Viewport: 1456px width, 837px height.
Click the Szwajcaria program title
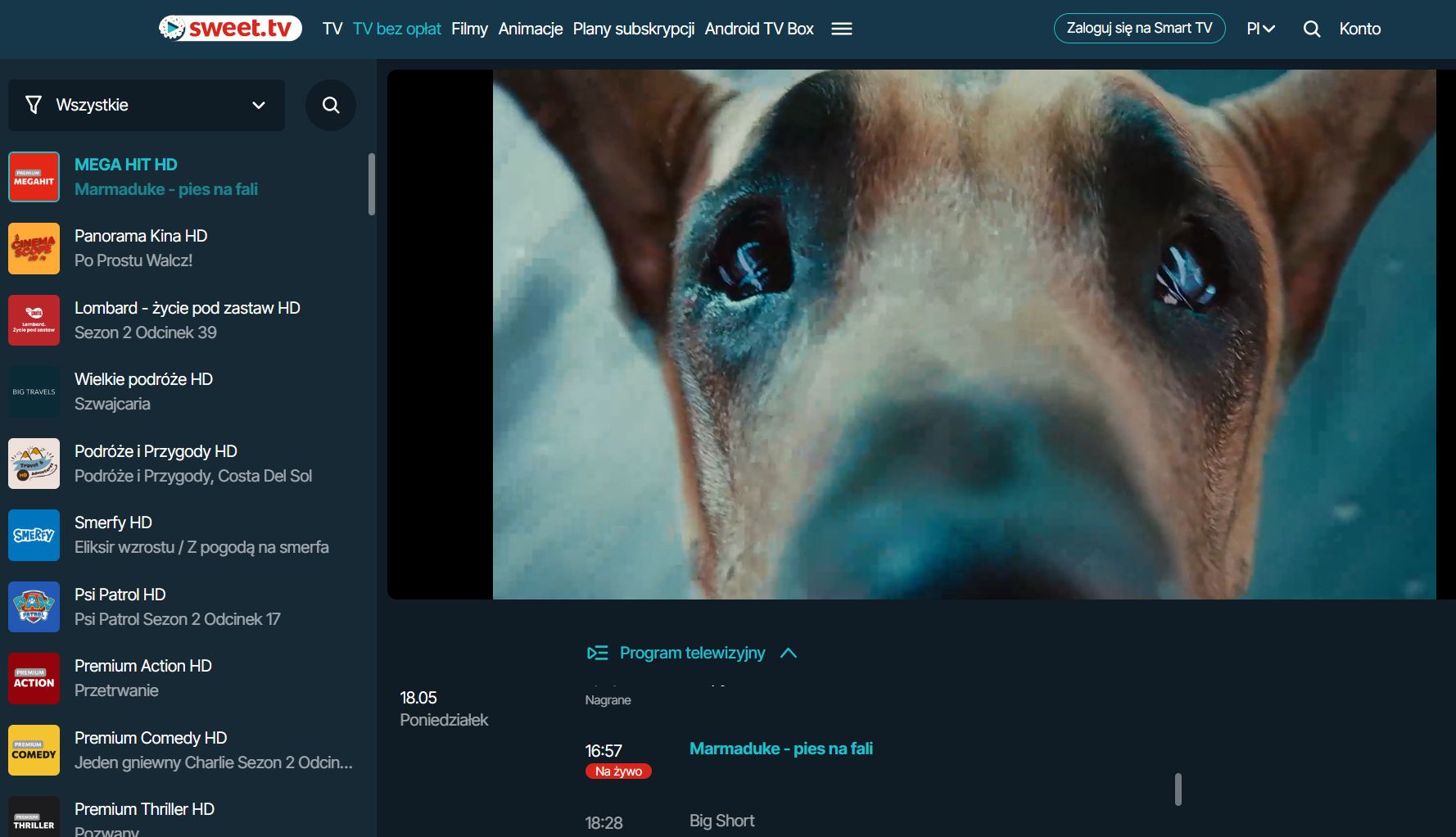point(112,404)
